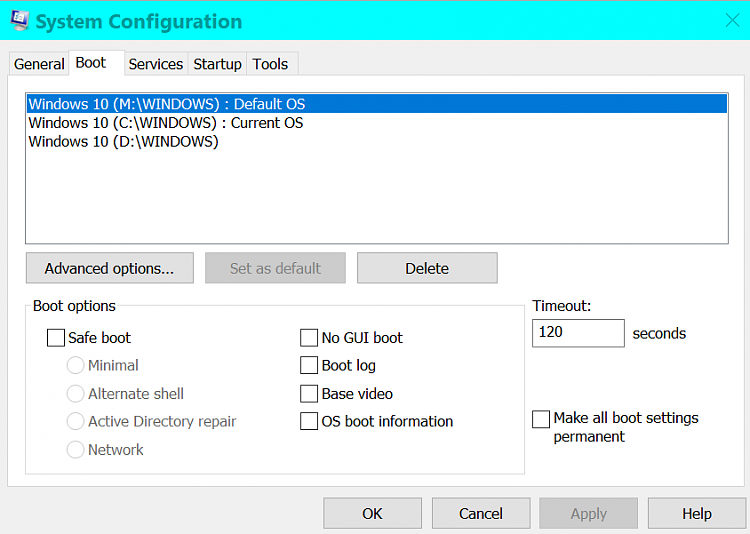
Task: Close the System Configuration window
Action: coord(732,20)
